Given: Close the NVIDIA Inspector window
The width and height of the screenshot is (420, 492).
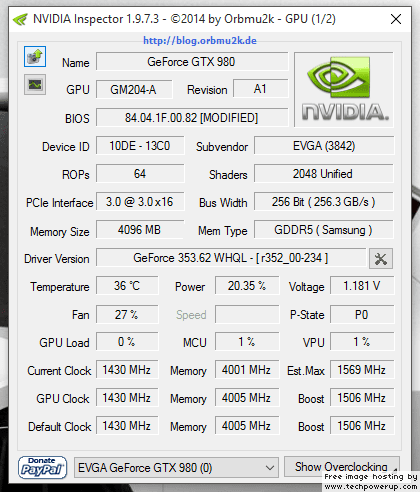Looking at the screenshot, I should 396,19.
